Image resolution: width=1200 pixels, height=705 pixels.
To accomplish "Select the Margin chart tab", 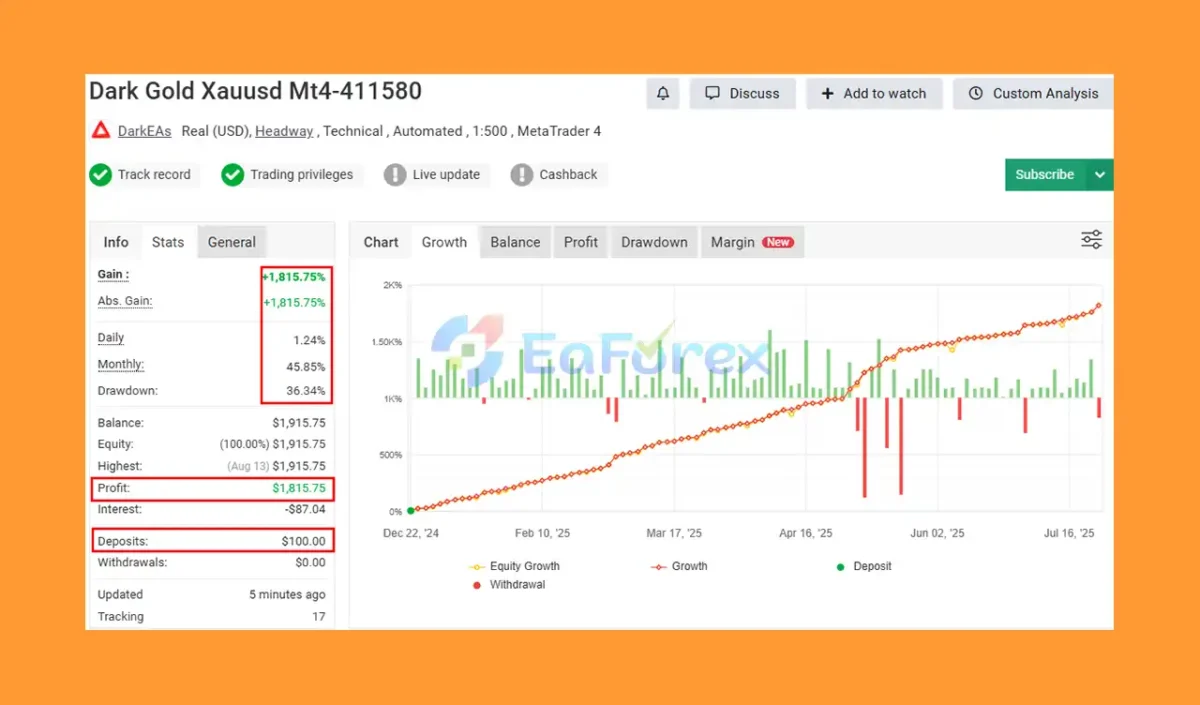I will (752, 242).
